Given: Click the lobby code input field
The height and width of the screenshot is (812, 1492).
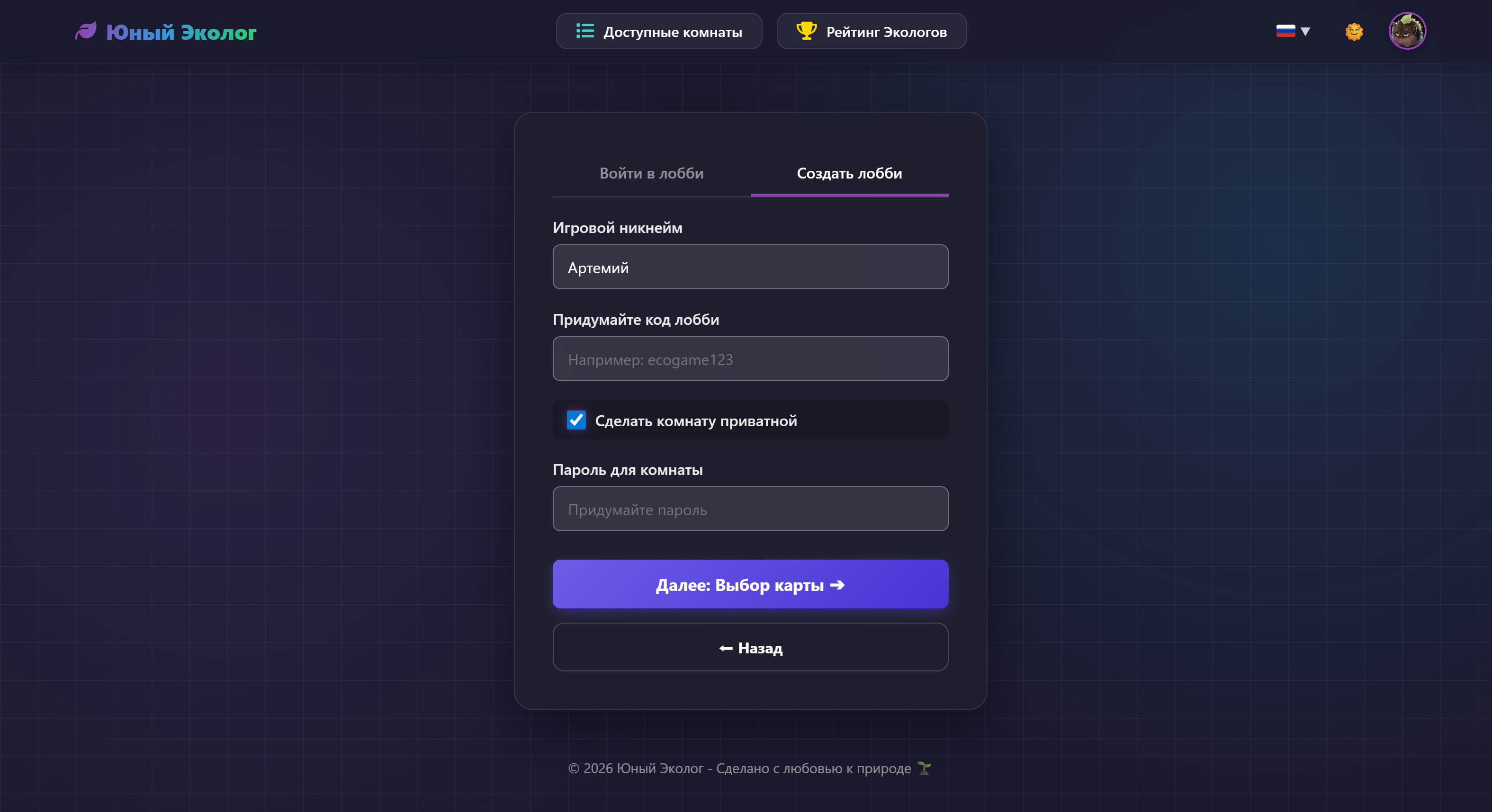Looking at the screenshot, I should coord(750,359).
